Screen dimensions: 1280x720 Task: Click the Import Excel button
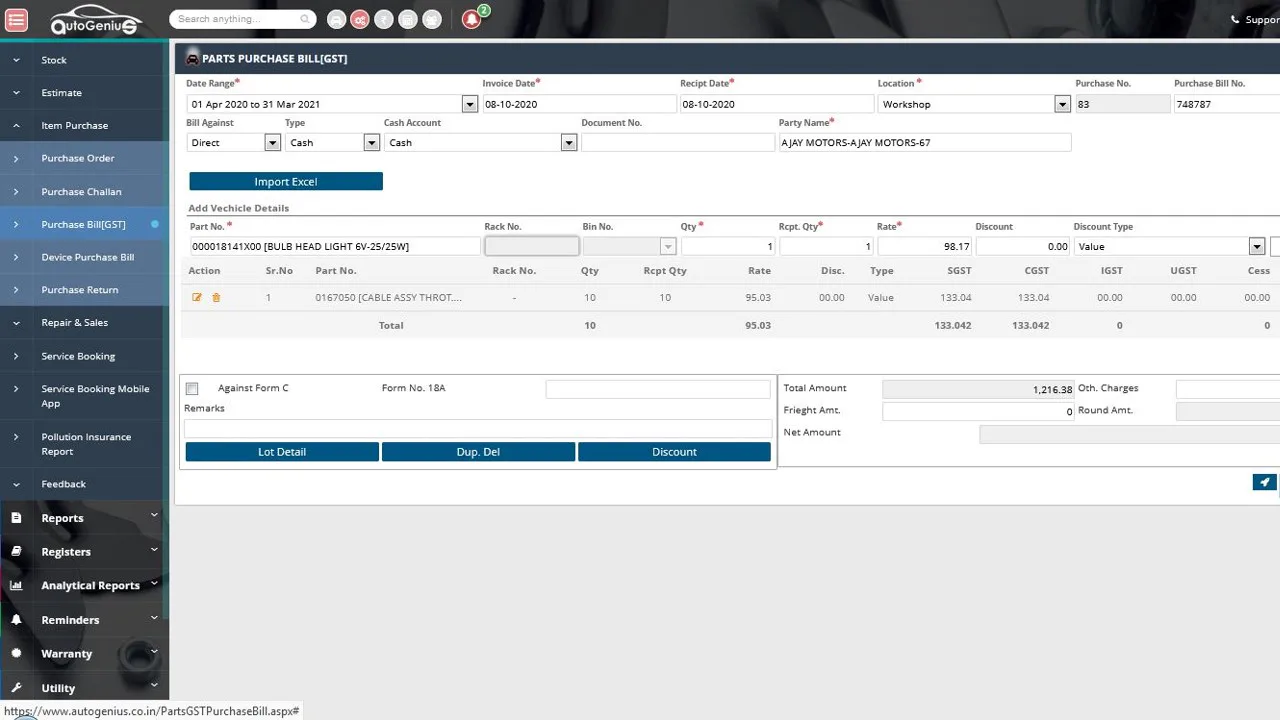click(x=286, y=182)
